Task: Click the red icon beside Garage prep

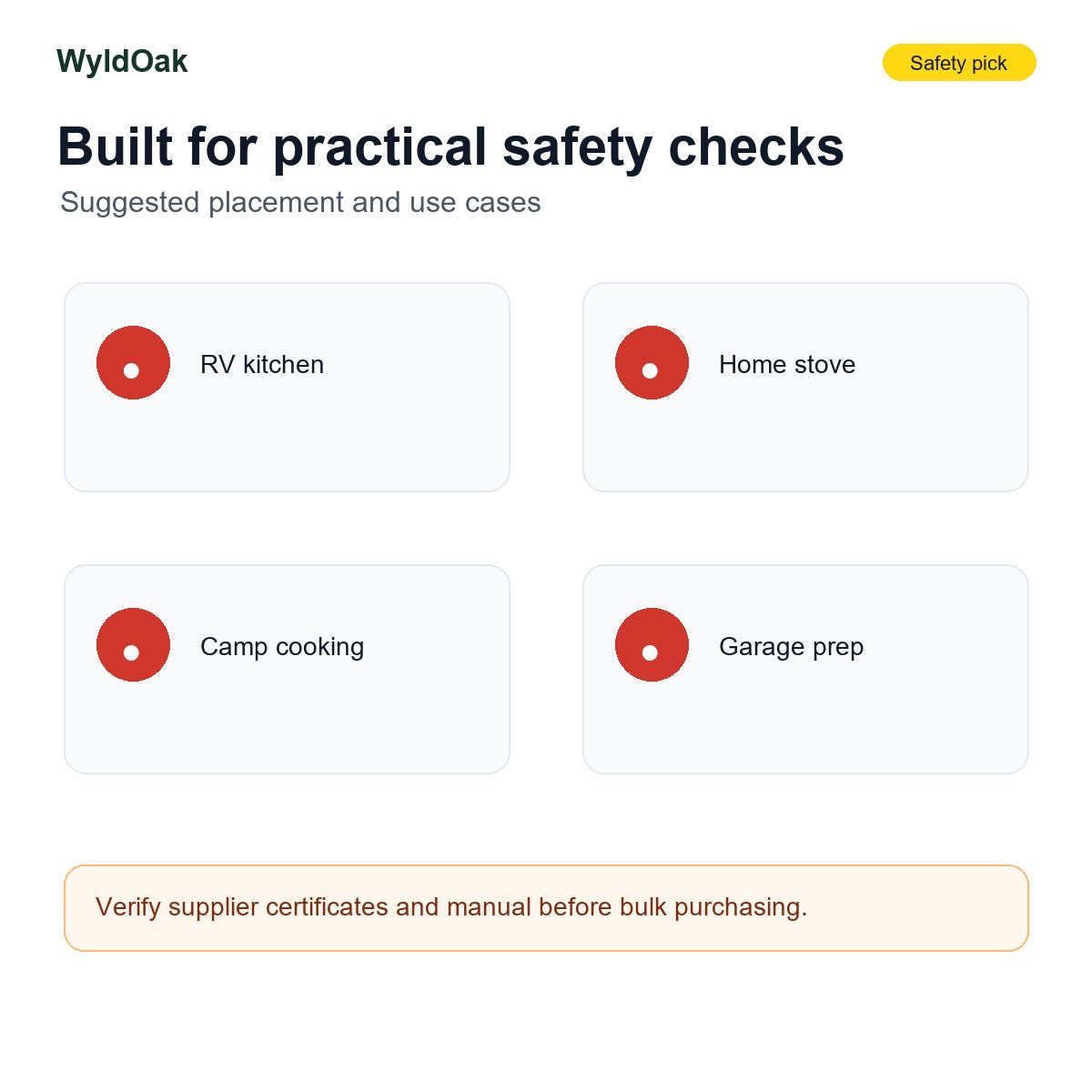Action: (652, 644)
